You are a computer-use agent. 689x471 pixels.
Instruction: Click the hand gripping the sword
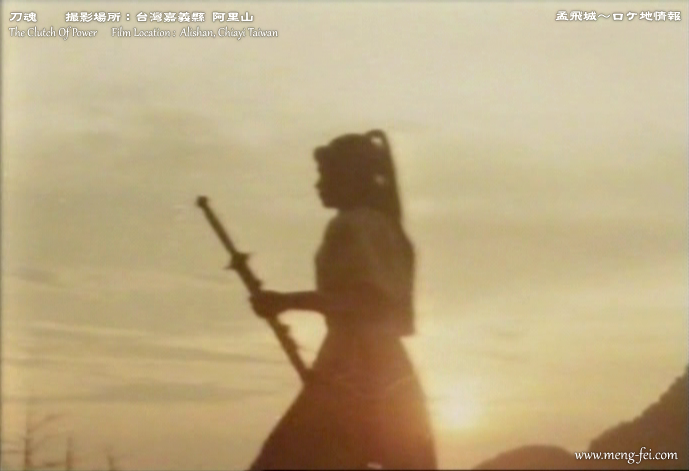(x=266, y=301)
